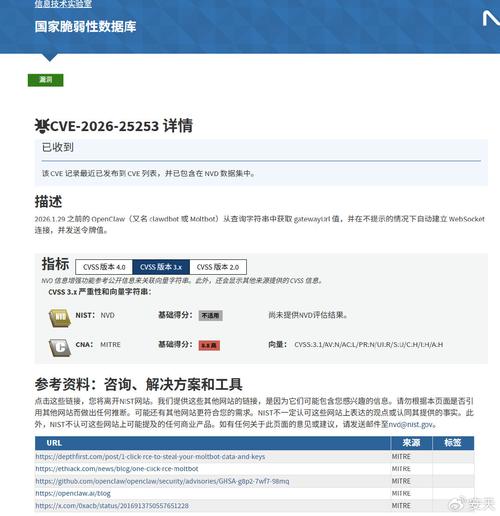The width and height of the screenshot is (500, 516).
Task: Click the 参考资料：咨询、解决方案和工具 heading
Action: (x=138, y=384)
